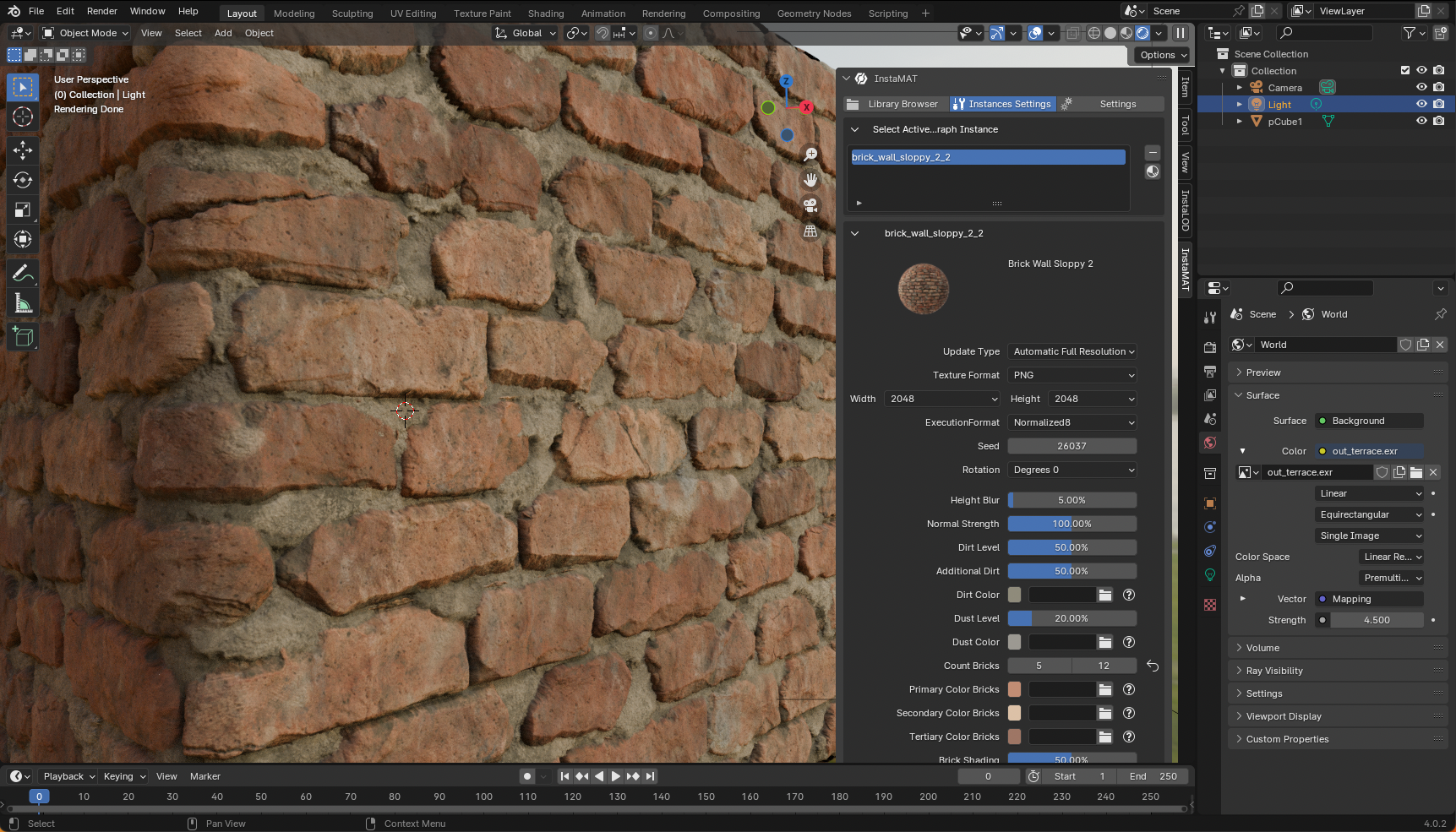Play the animation
The width and height of the screenshot is (1456, 832).
tap(616, 776)
